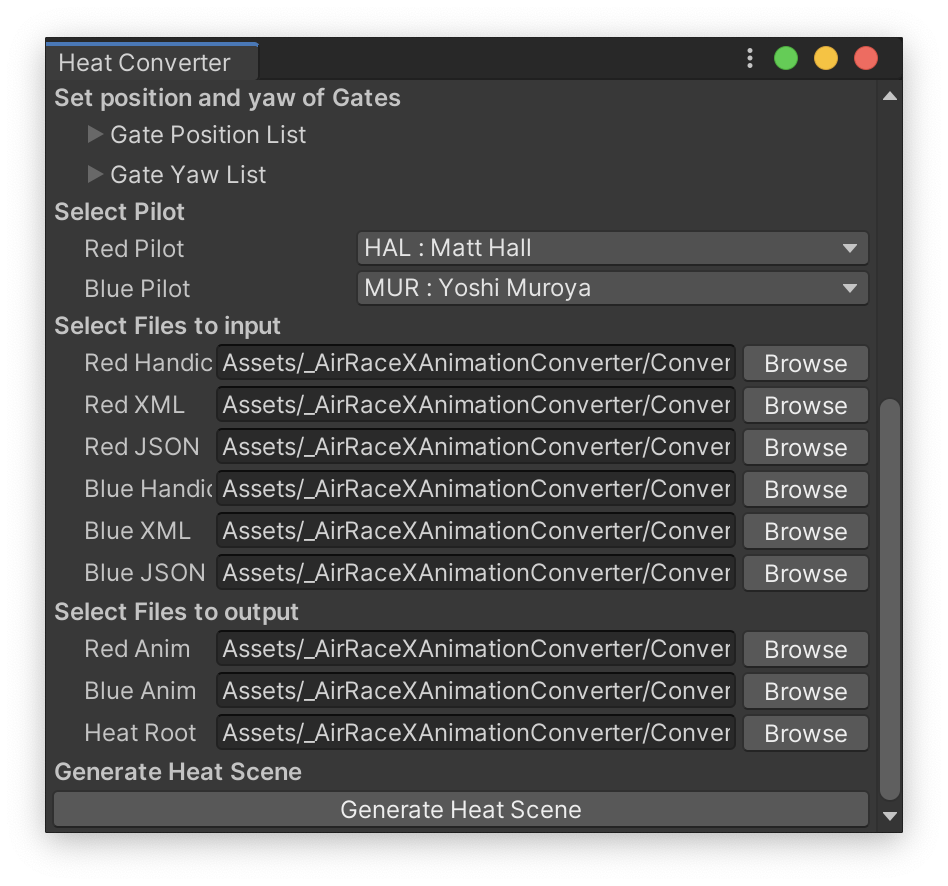Browse for the Red Handicap file
The height and width of the screenshot is (886, 948).
click(805, 363)
